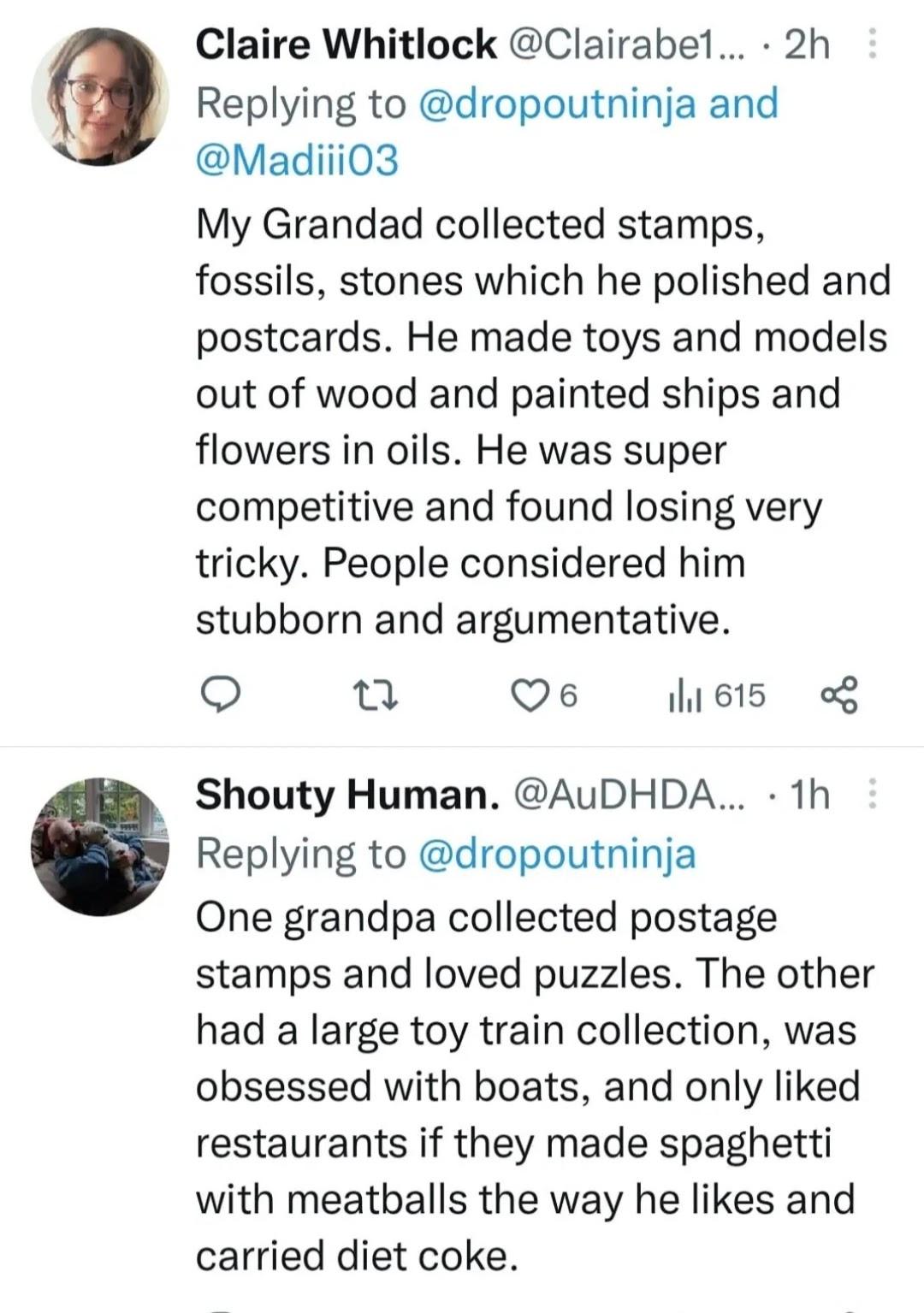This screenshot has width=924, height=1313.
Task: Open Claire Whitlock's profile picture
Action: [100, 96]
